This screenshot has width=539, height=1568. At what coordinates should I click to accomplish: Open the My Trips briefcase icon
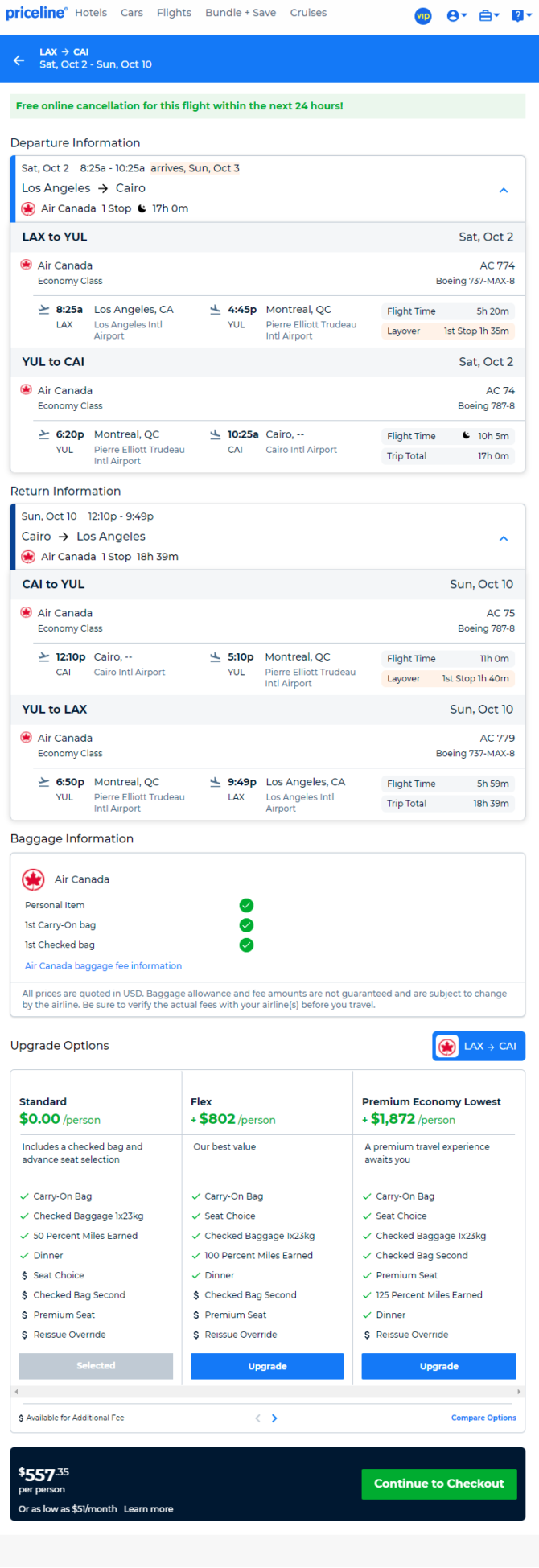click(489, 15)
